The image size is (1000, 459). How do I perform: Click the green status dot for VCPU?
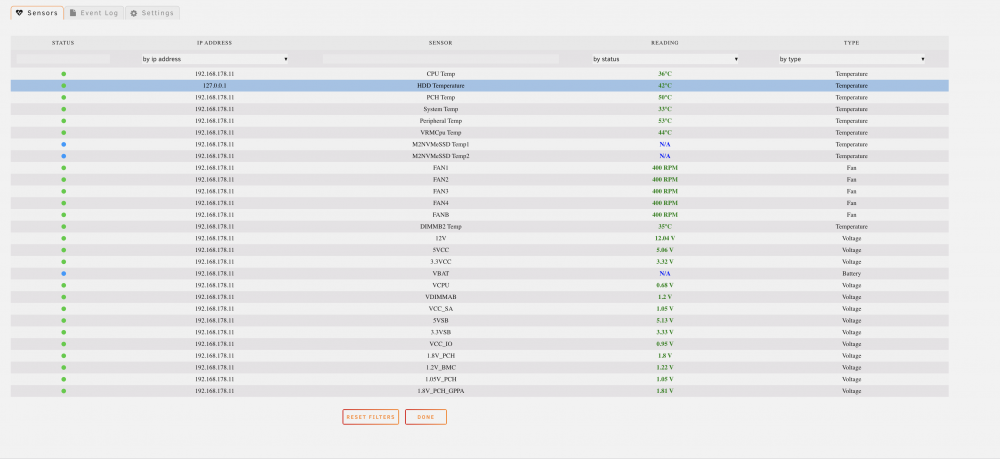click(x=63, y=285)
